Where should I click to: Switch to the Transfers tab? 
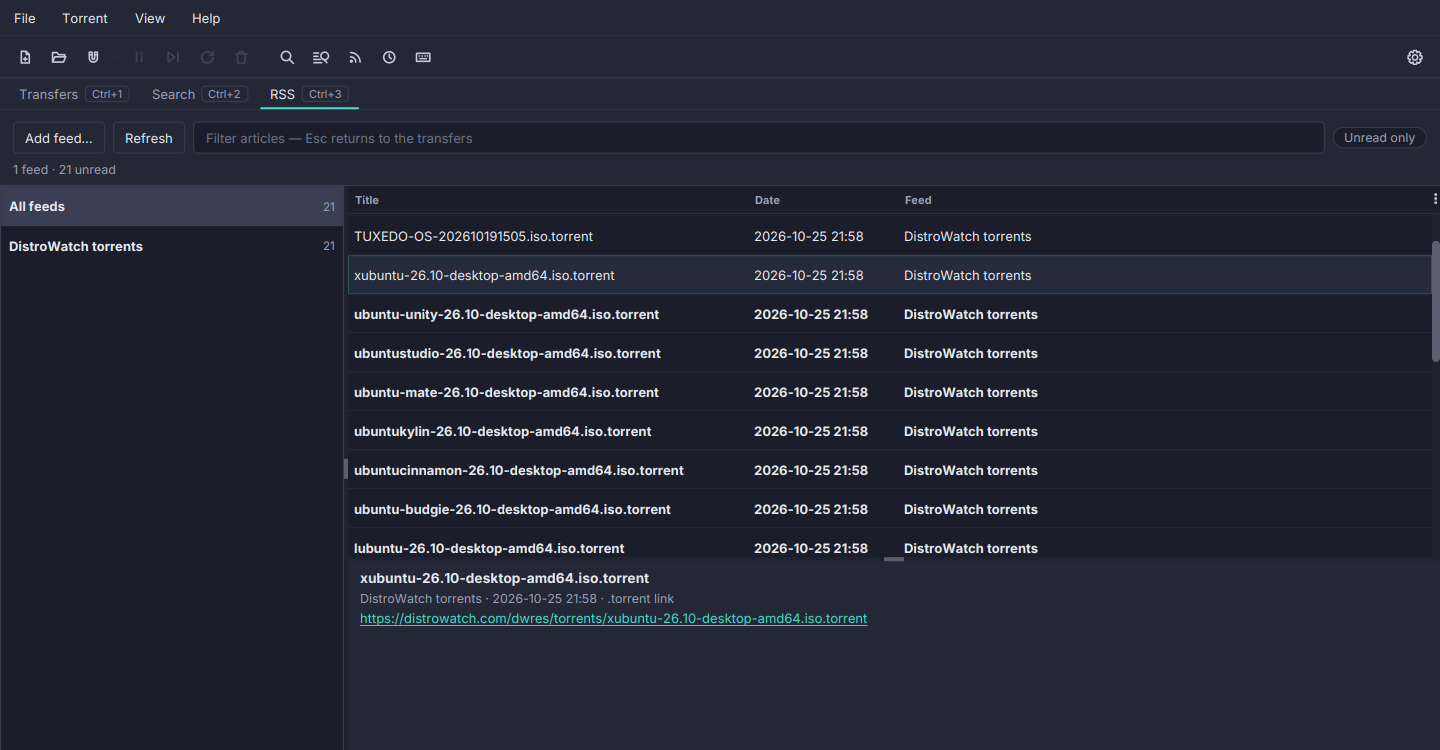(73, 94)
